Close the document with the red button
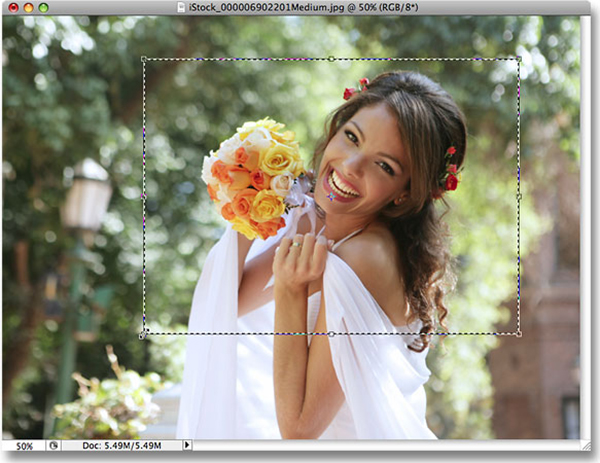The image size is (600, 463). pos(11,8)
